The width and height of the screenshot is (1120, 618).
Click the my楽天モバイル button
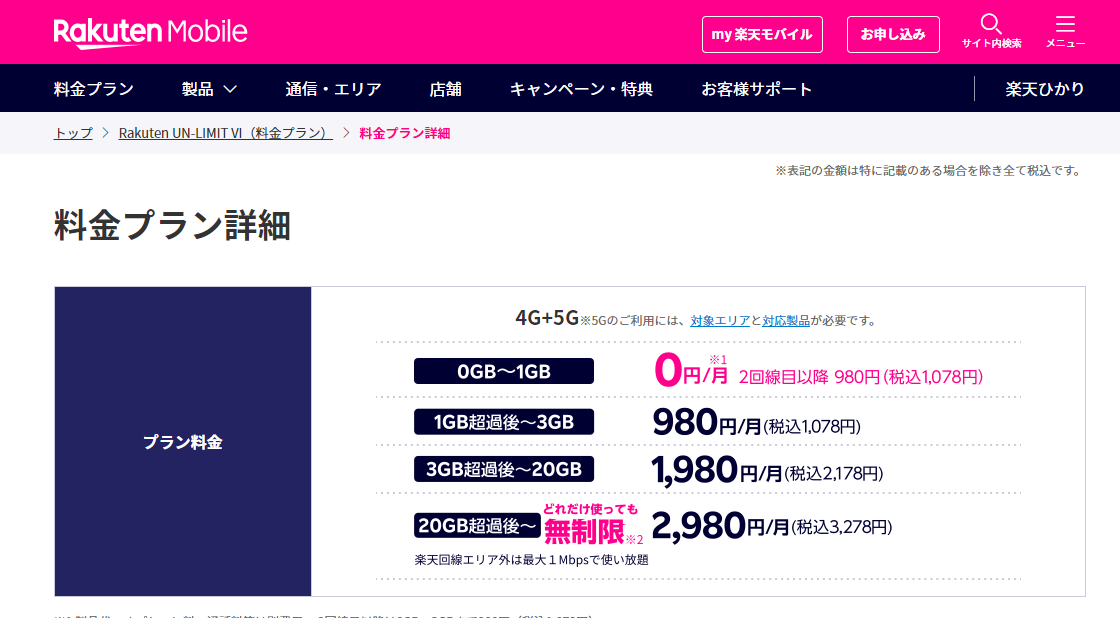coord(762,34)
